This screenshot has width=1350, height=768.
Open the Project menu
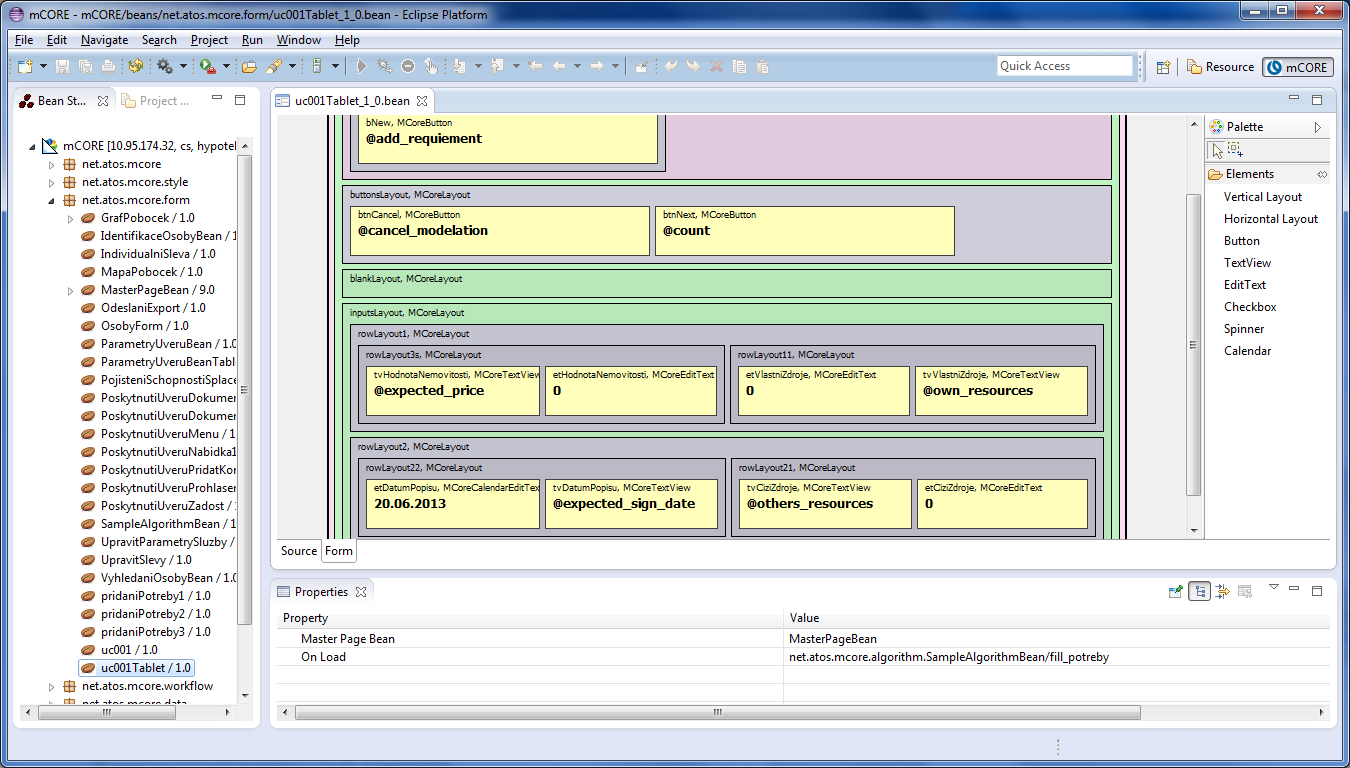coord(209,40)
